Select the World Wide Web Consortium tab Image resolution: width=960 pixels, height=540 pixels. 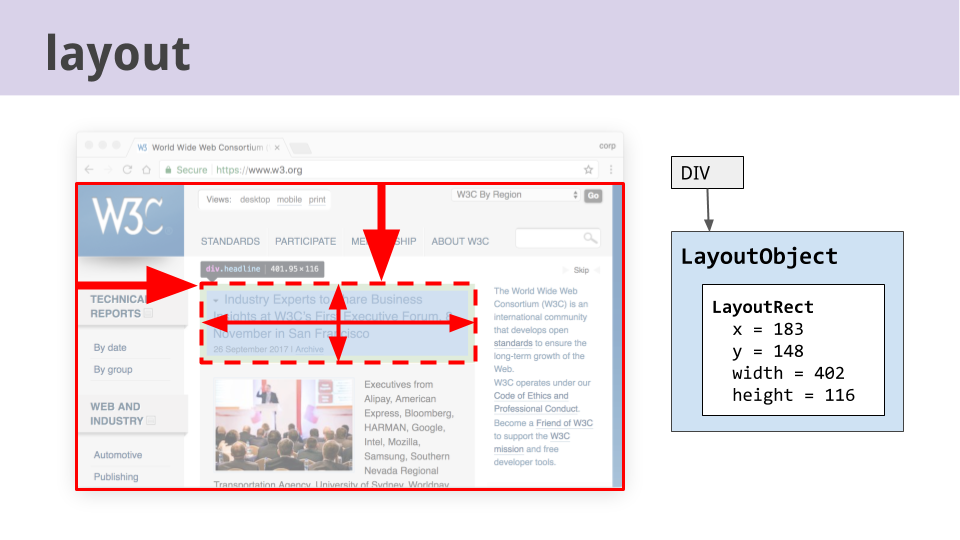pyautogui.click(x=206, y=148)
